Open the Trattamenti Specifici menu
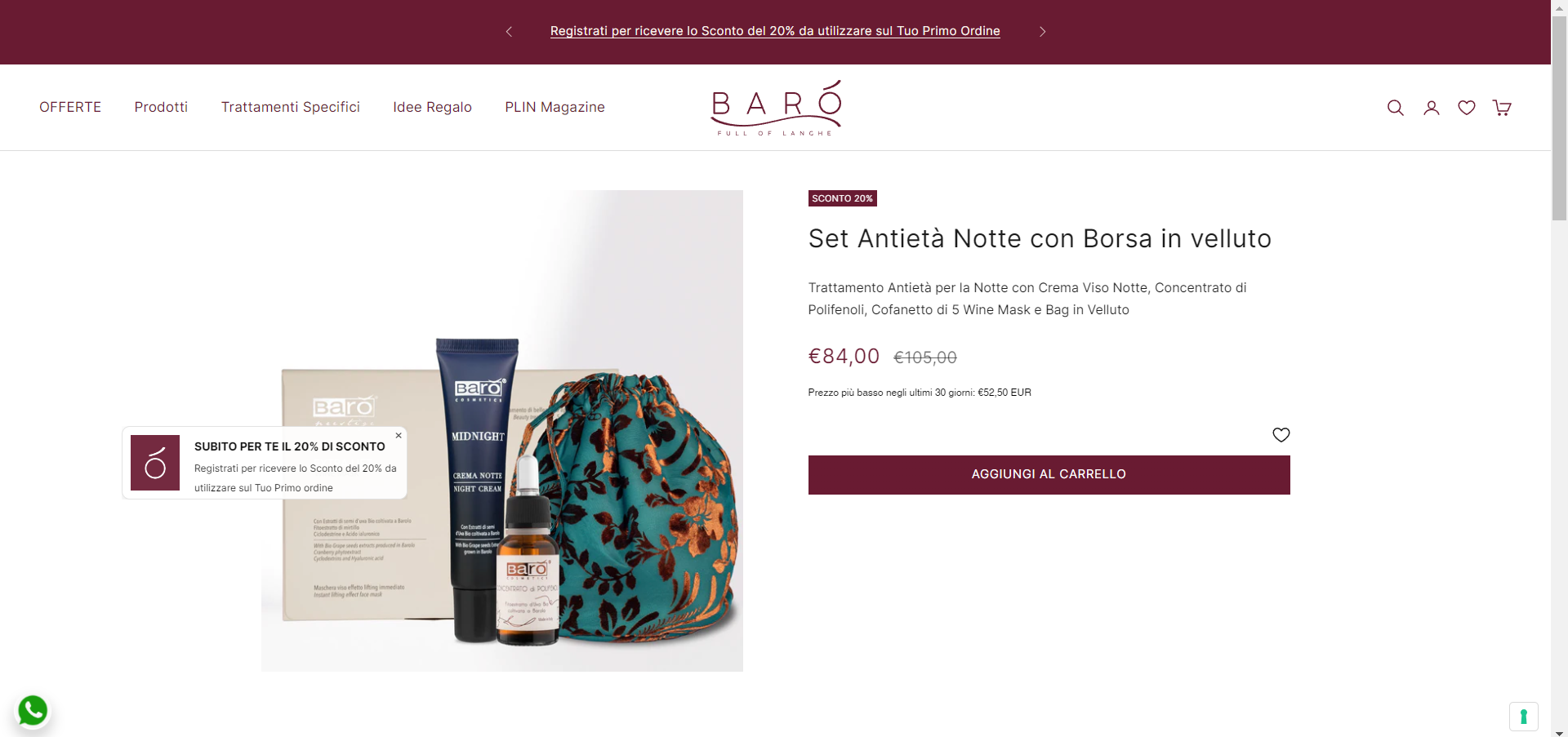Viewport: 1568px width, 737px height. [x=291, y=107]
